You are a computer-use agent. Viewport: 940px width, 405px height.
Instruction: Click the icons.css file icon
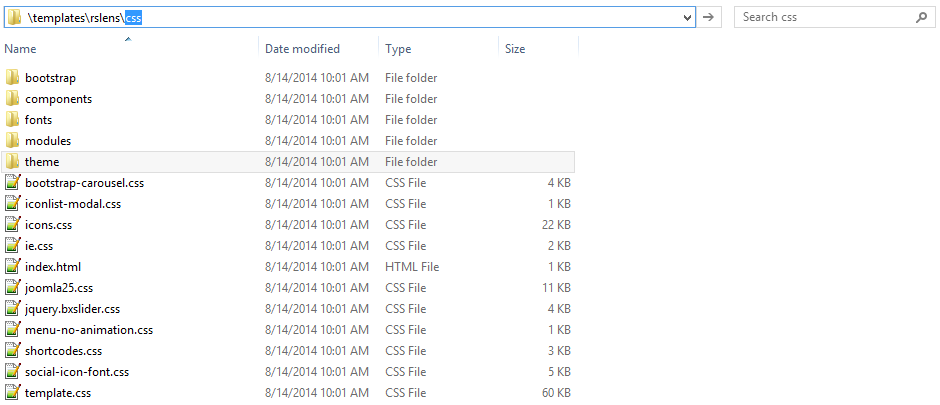[13, 225]
